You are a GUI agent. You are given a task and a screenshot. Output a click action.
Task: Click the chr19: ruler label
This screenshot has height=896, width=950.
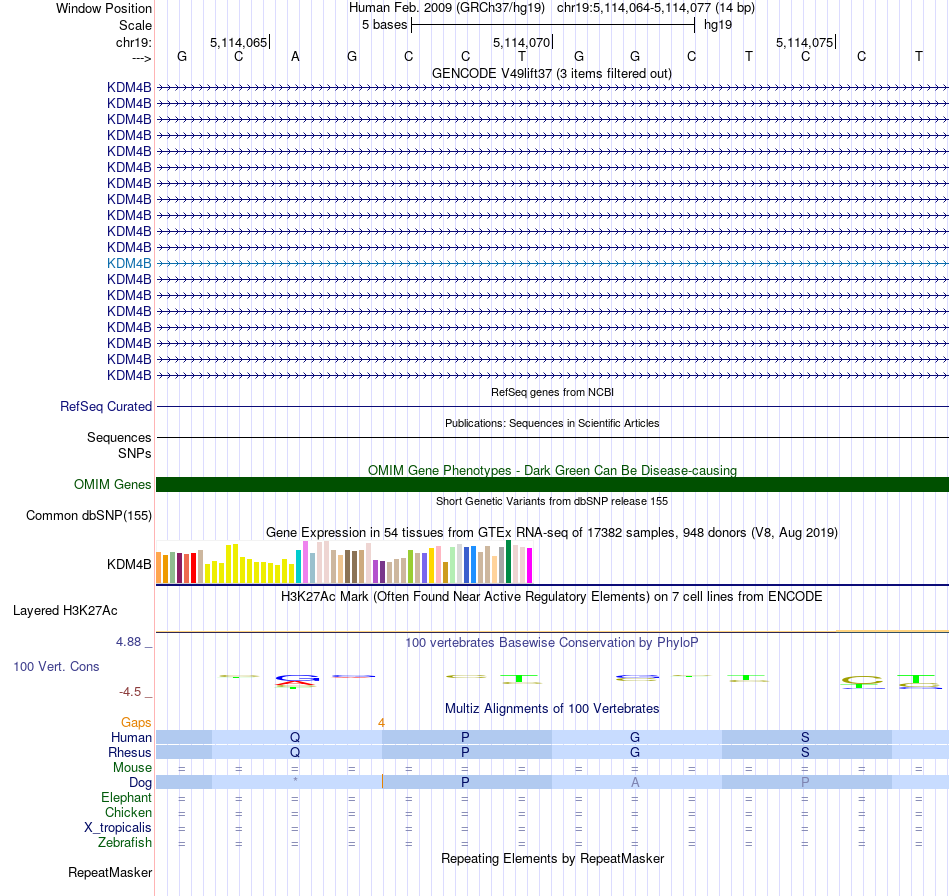point(134,42)
